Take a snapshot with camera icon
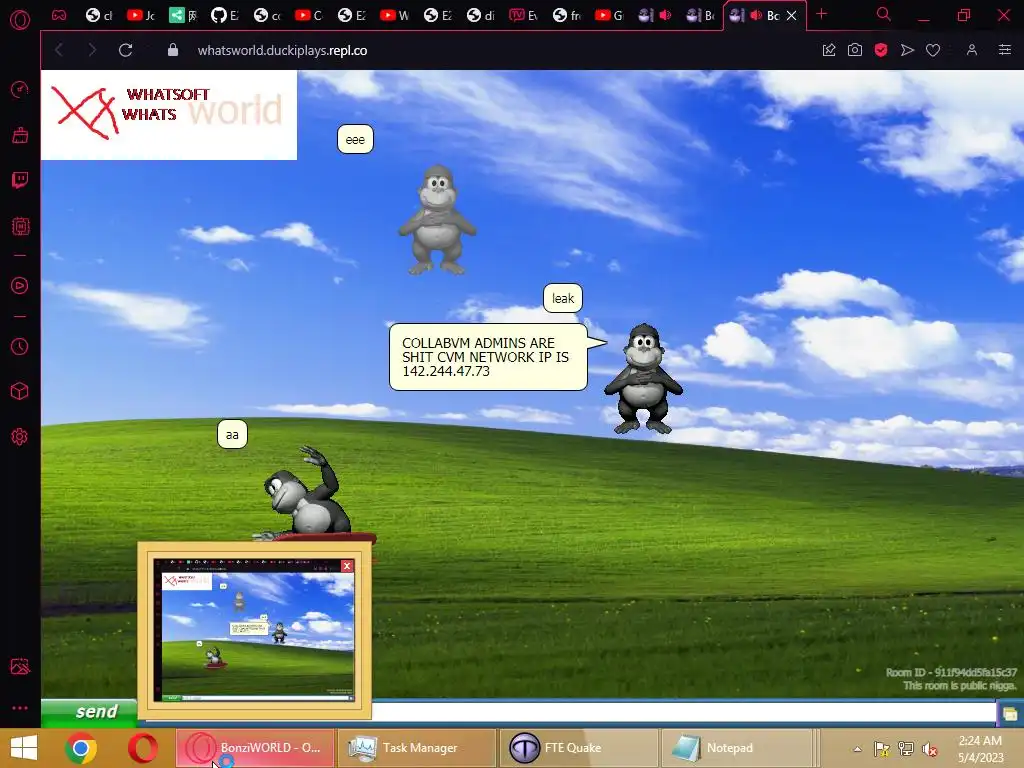Image resolution: width=1024 pixels, height=768 pixels. click(855, 50)
